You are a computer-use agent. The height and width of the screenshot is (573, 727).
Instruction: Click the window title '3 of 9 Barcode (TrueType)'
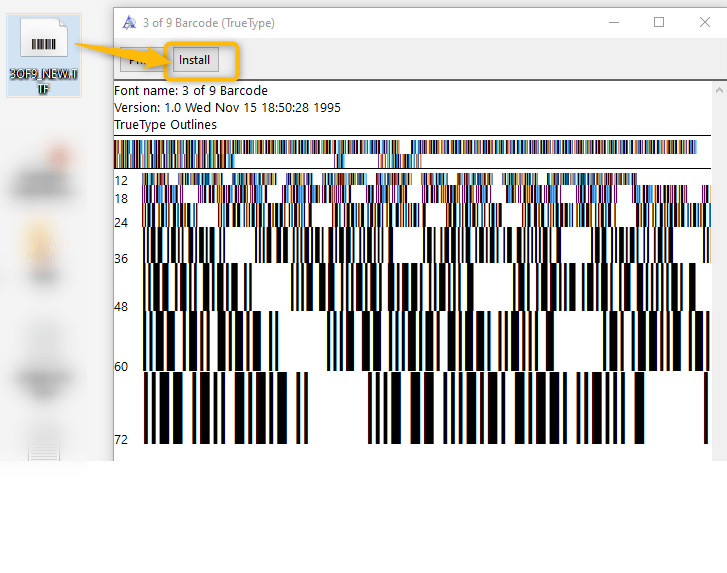click(x=210, y=23)
